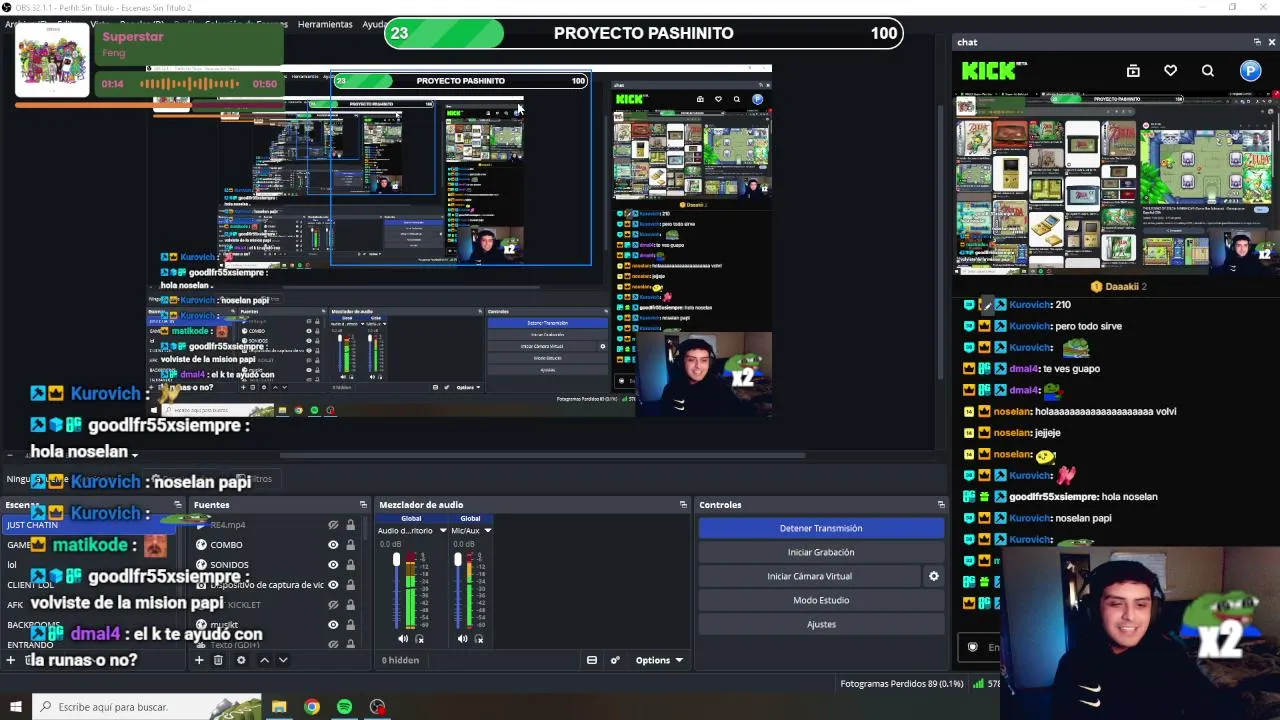Open the Herramientas menu
The width and height of the screenshot is (1280, 720).
[x=325, y=24]
